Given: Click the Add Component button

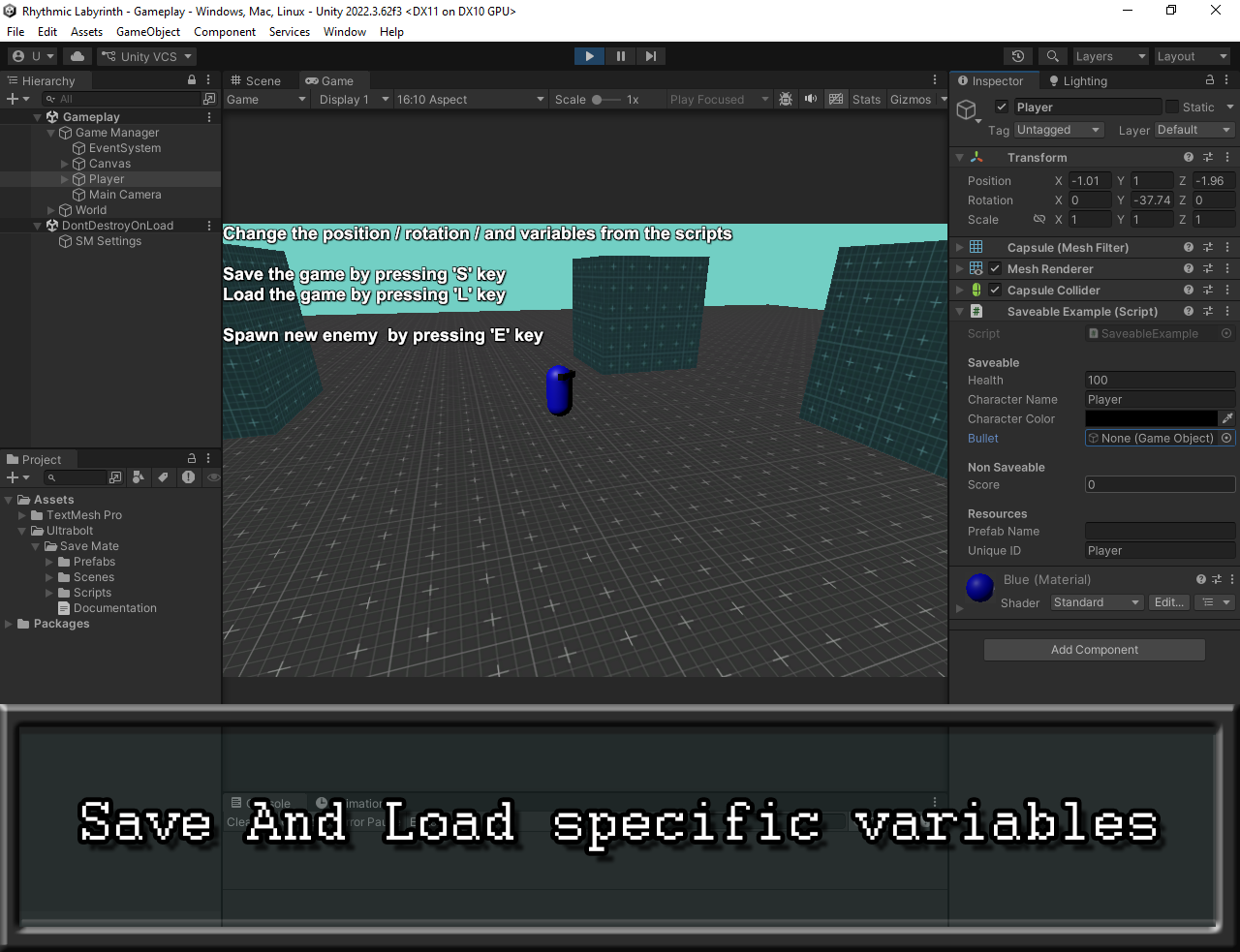Looking at the screenshot, I should click(x=1095, y=650).
